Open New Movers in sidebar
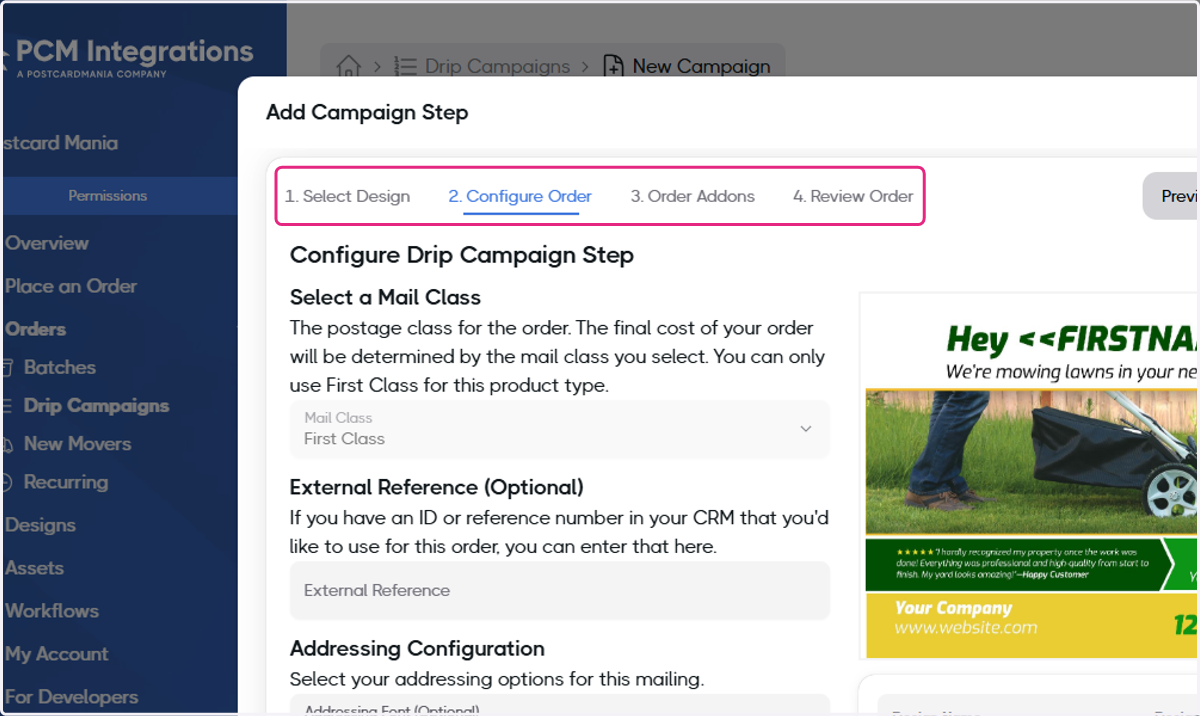Viewport: 1200px width, 716px height. pyautogui.click(x=78, y=444)
